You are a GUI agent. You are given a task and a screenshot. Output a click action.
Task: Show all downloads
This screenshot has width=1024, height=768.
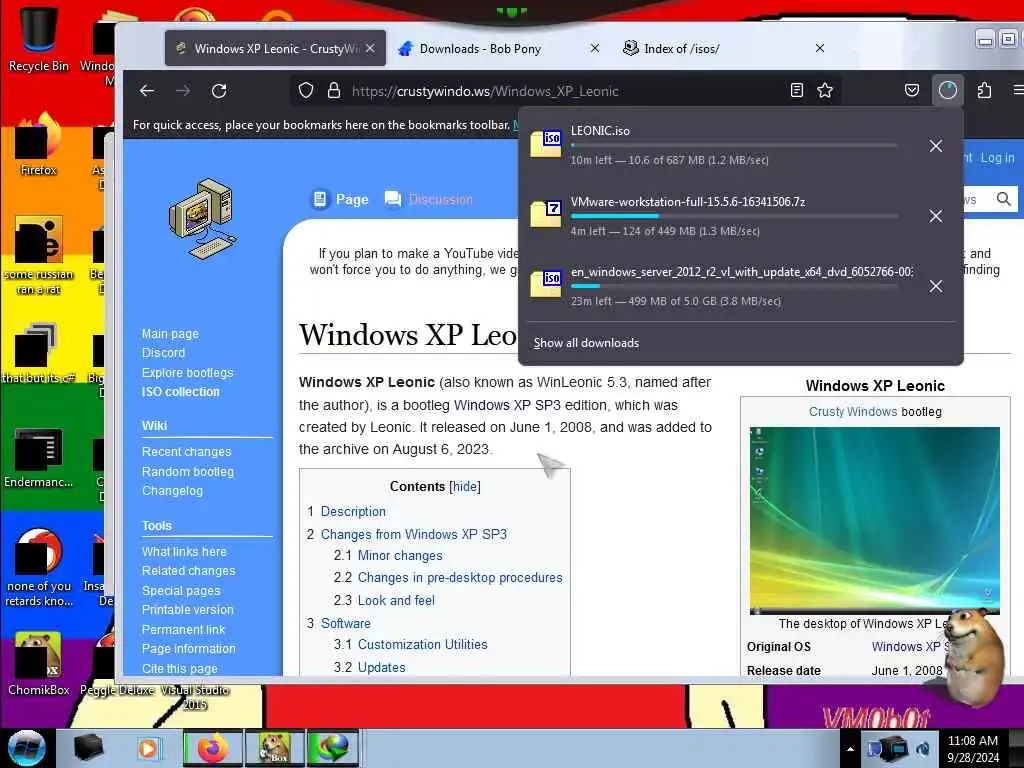[x=586, y=343]
